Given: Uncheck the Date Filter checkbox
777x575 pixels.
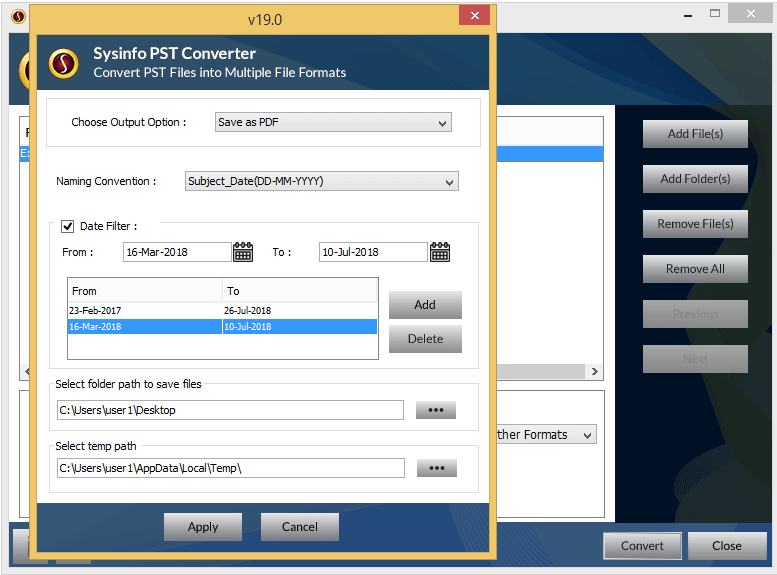Looking at the screenshot, I should point(67,227).
